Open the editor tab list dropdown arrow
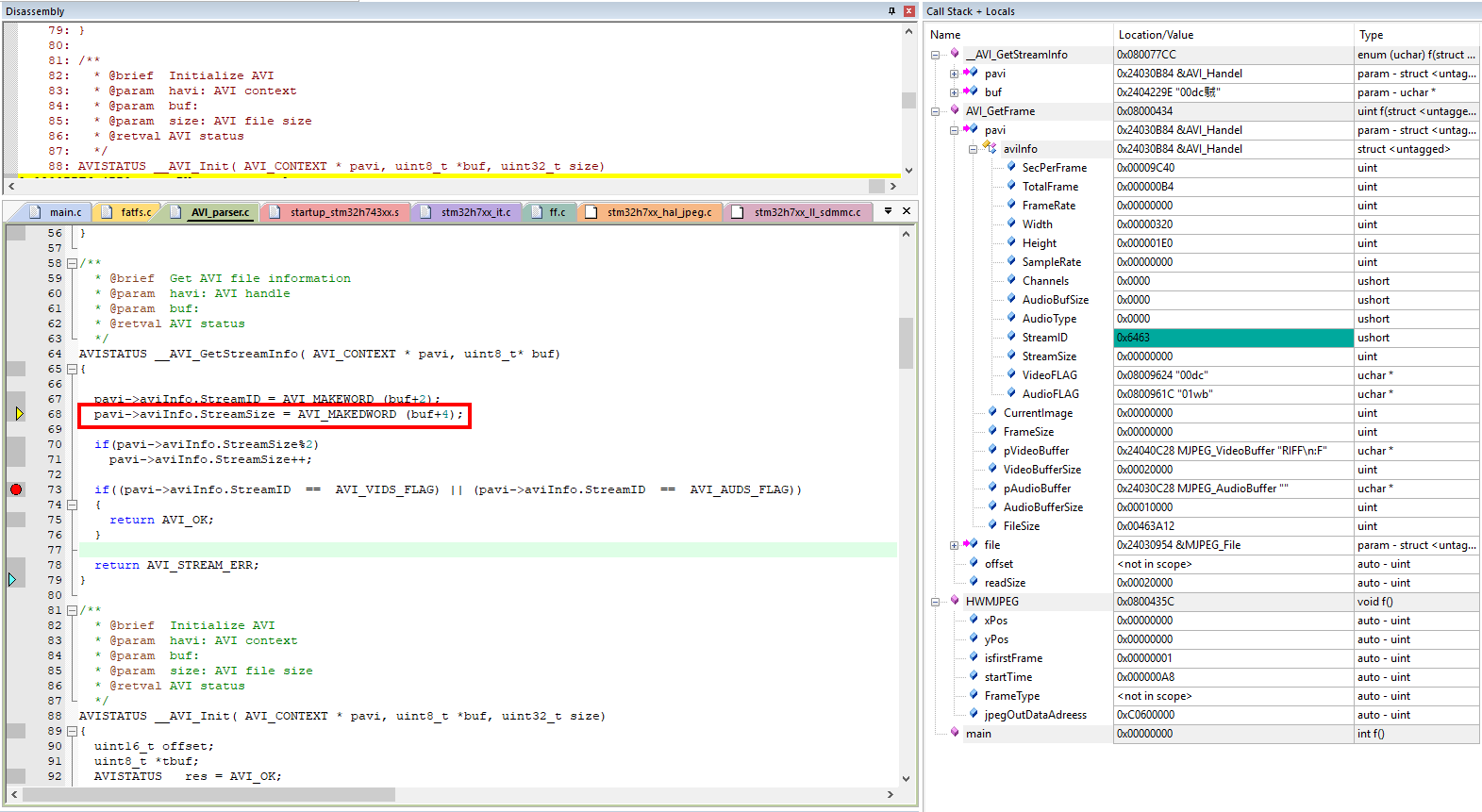The height and width of the screenshot is (812, 1482). 888,211
